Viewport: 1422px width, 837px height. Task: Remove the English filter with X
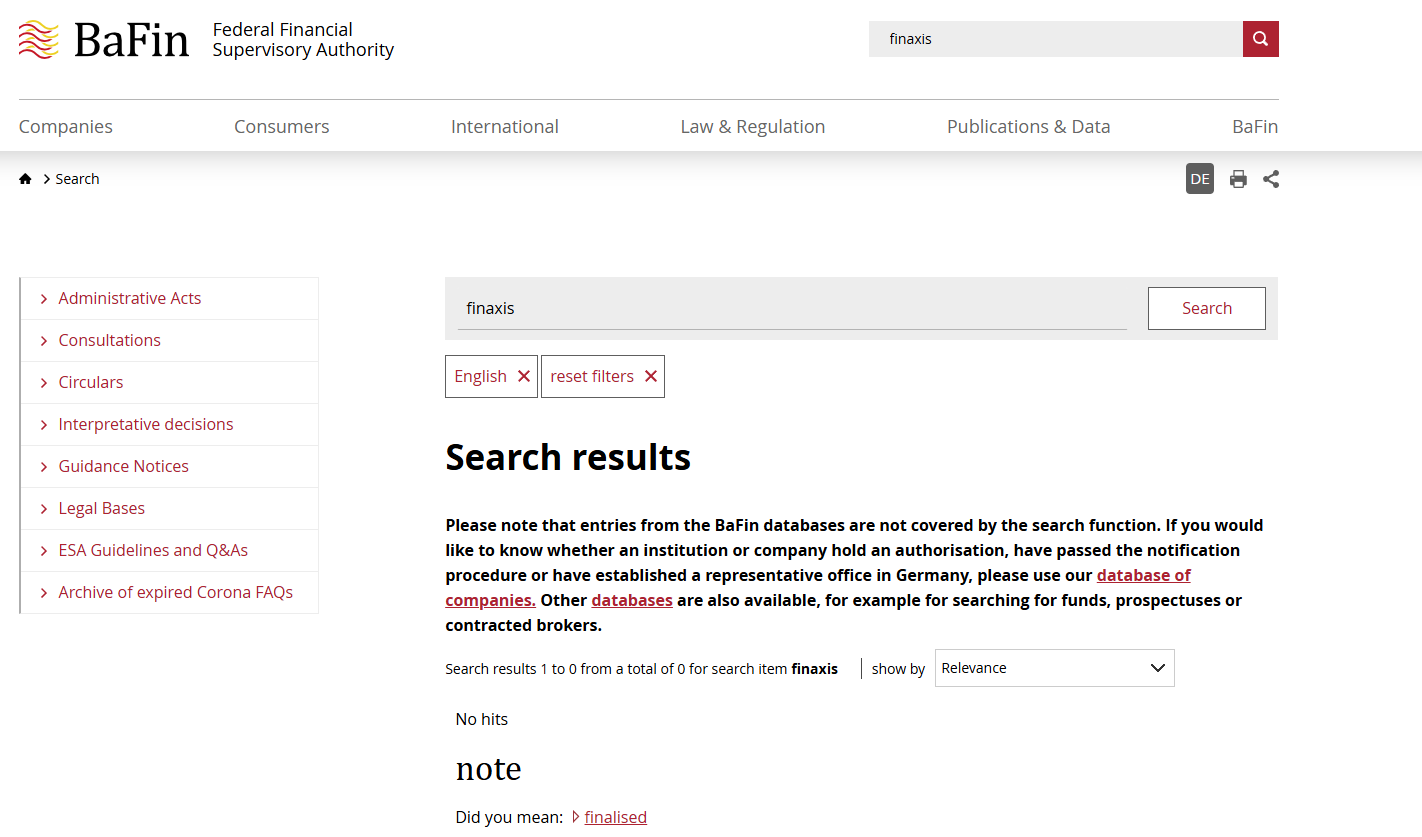(524, 376)
